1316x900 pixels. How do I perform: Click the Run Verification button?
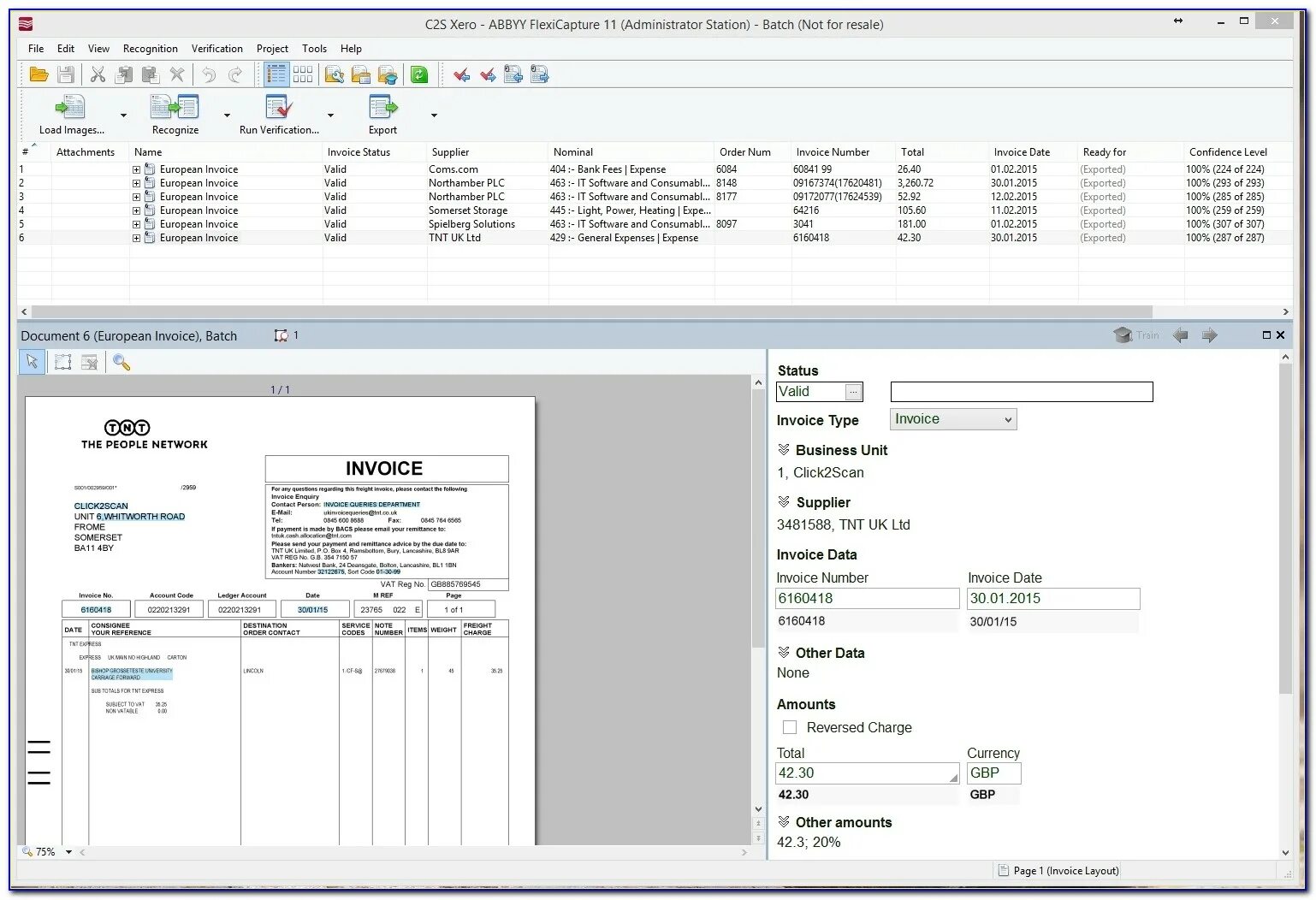click(279, 115)
